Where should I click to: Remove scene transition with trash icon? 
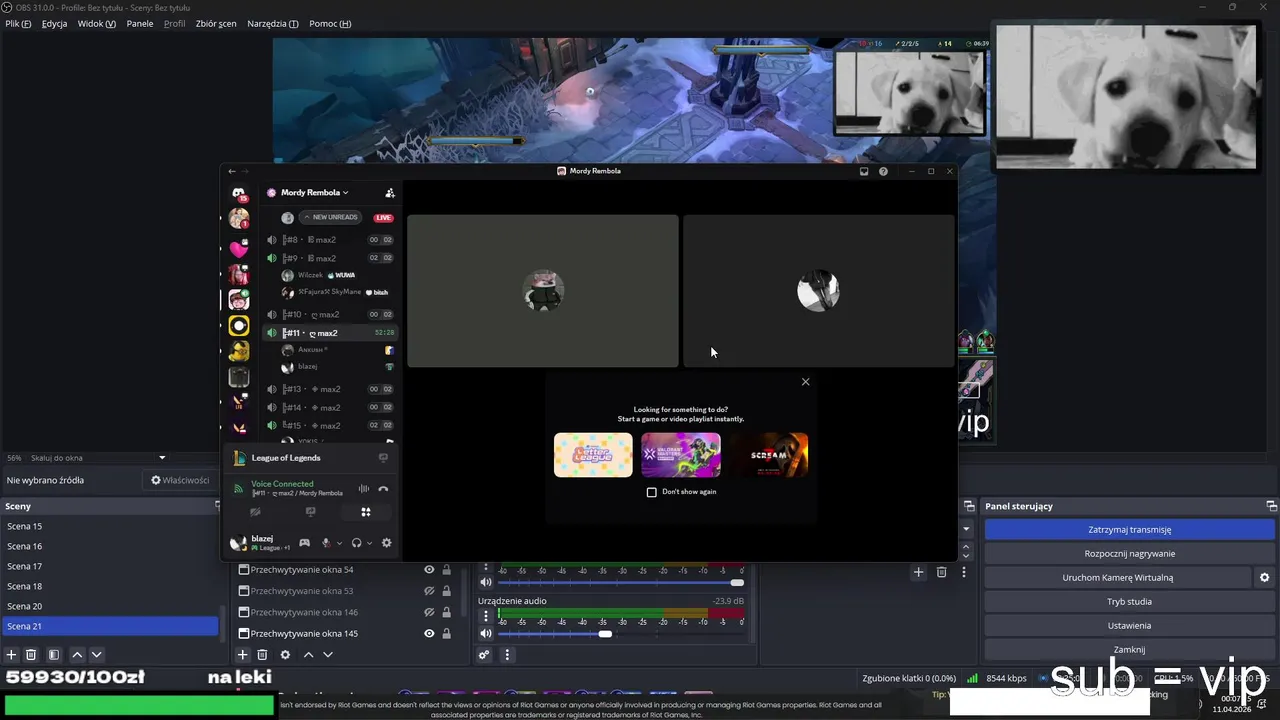[x=941, y=572]
